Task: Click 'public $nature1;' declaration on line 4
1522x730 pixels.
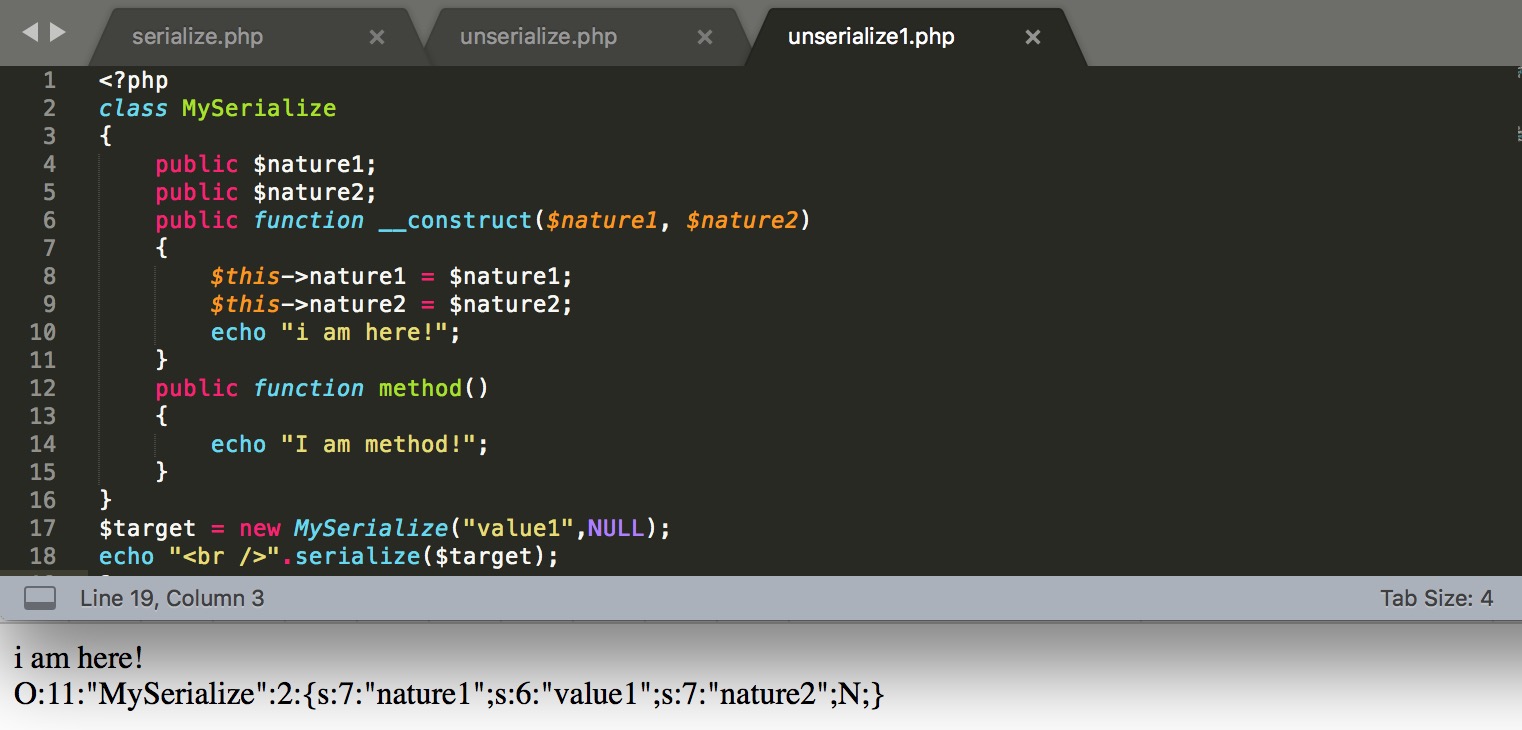Action: (x=266, y=164)
